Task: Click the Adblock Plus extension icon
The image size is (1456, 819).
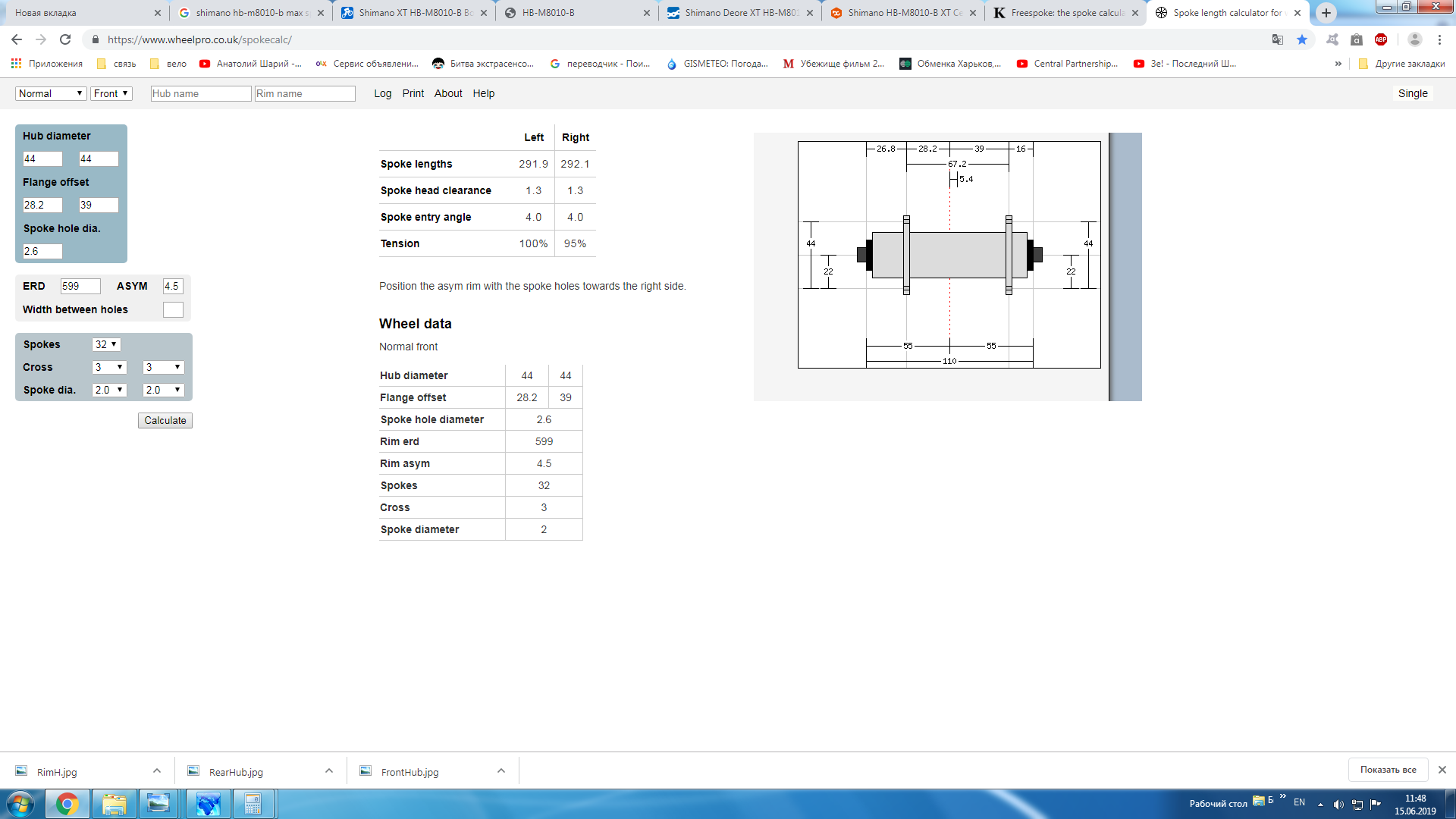Action: (x=1381, y=39)
